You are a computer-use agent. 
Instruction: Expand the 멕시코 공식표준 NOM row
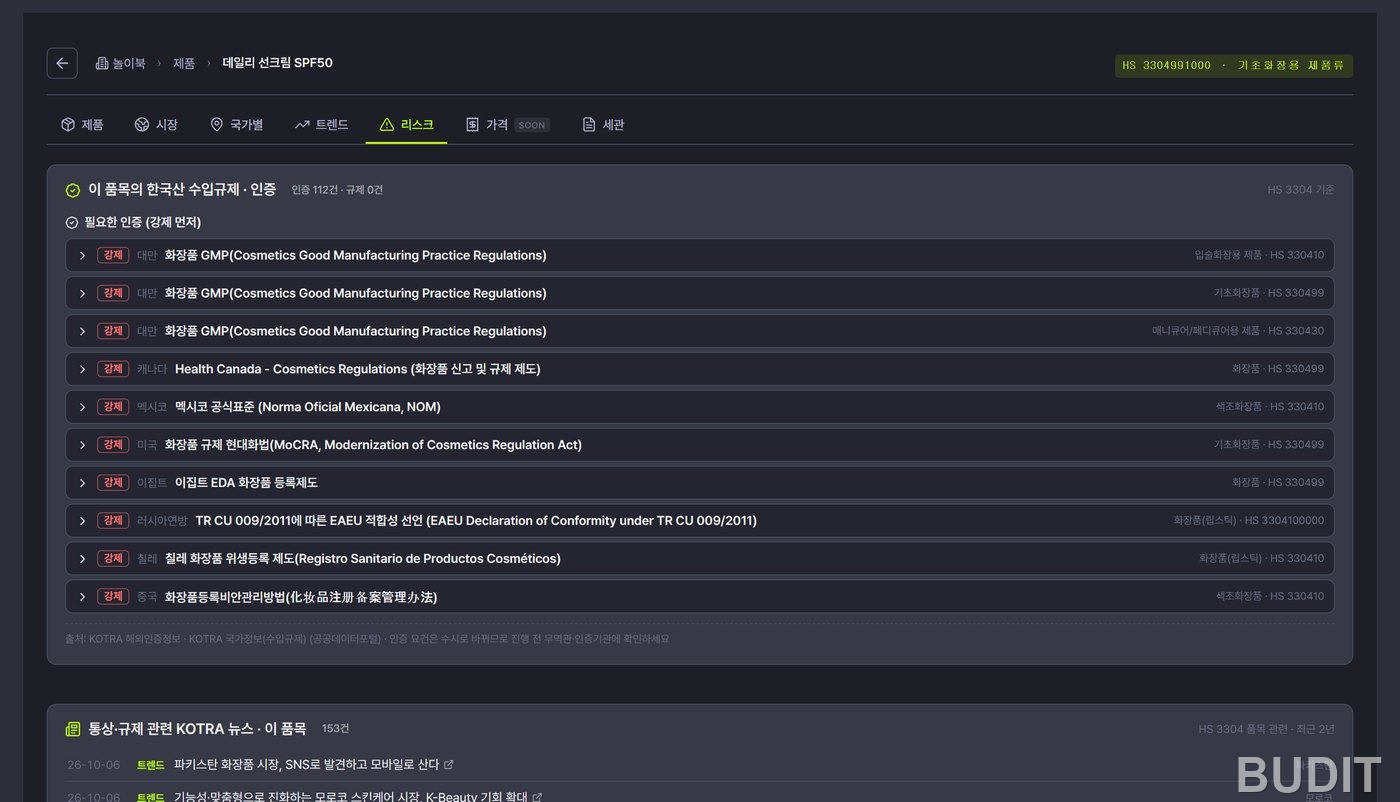699,407
